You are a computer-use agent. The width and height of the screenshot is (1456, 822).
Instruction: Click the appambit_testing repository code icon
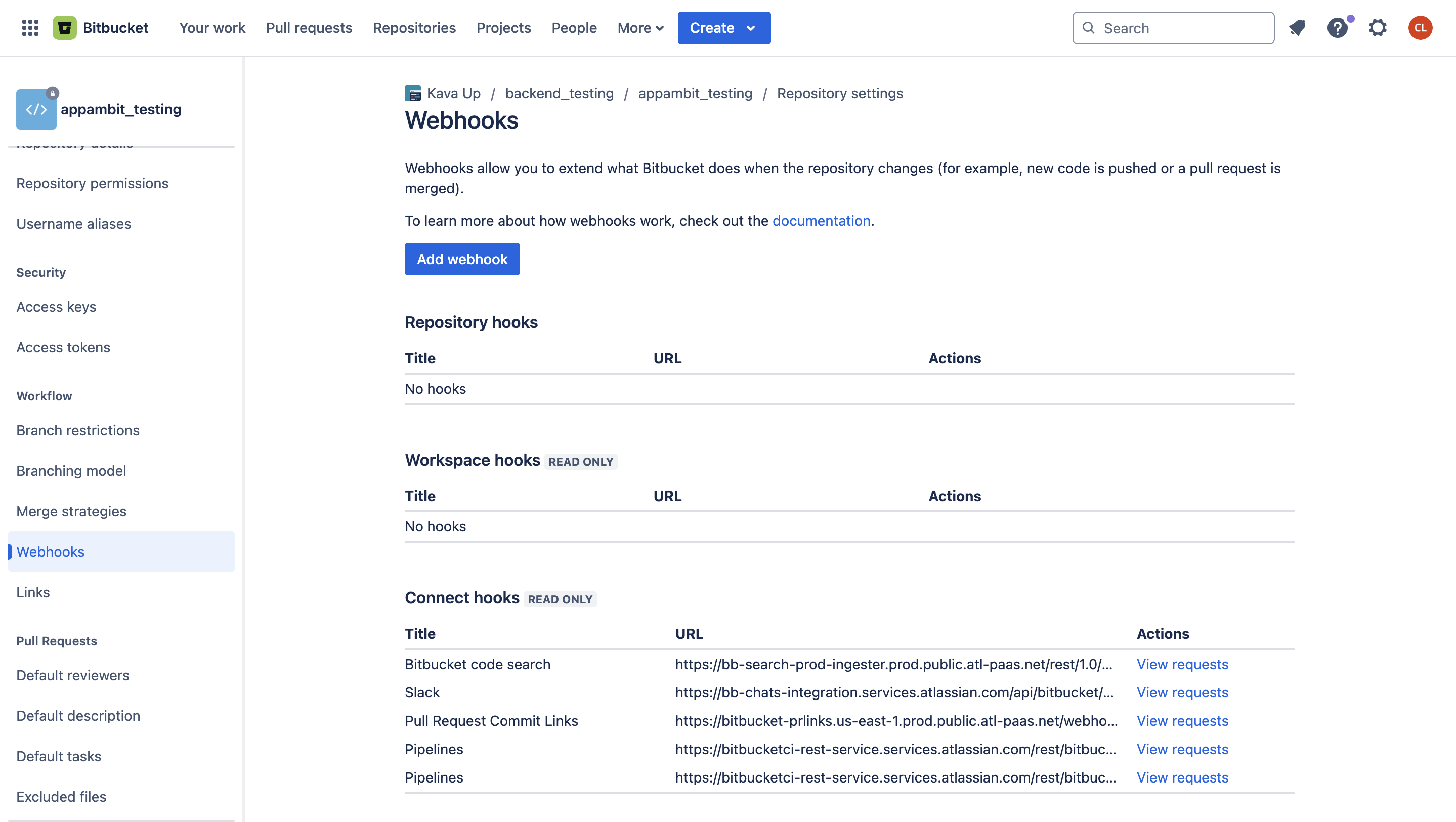(x=36, y=109)
